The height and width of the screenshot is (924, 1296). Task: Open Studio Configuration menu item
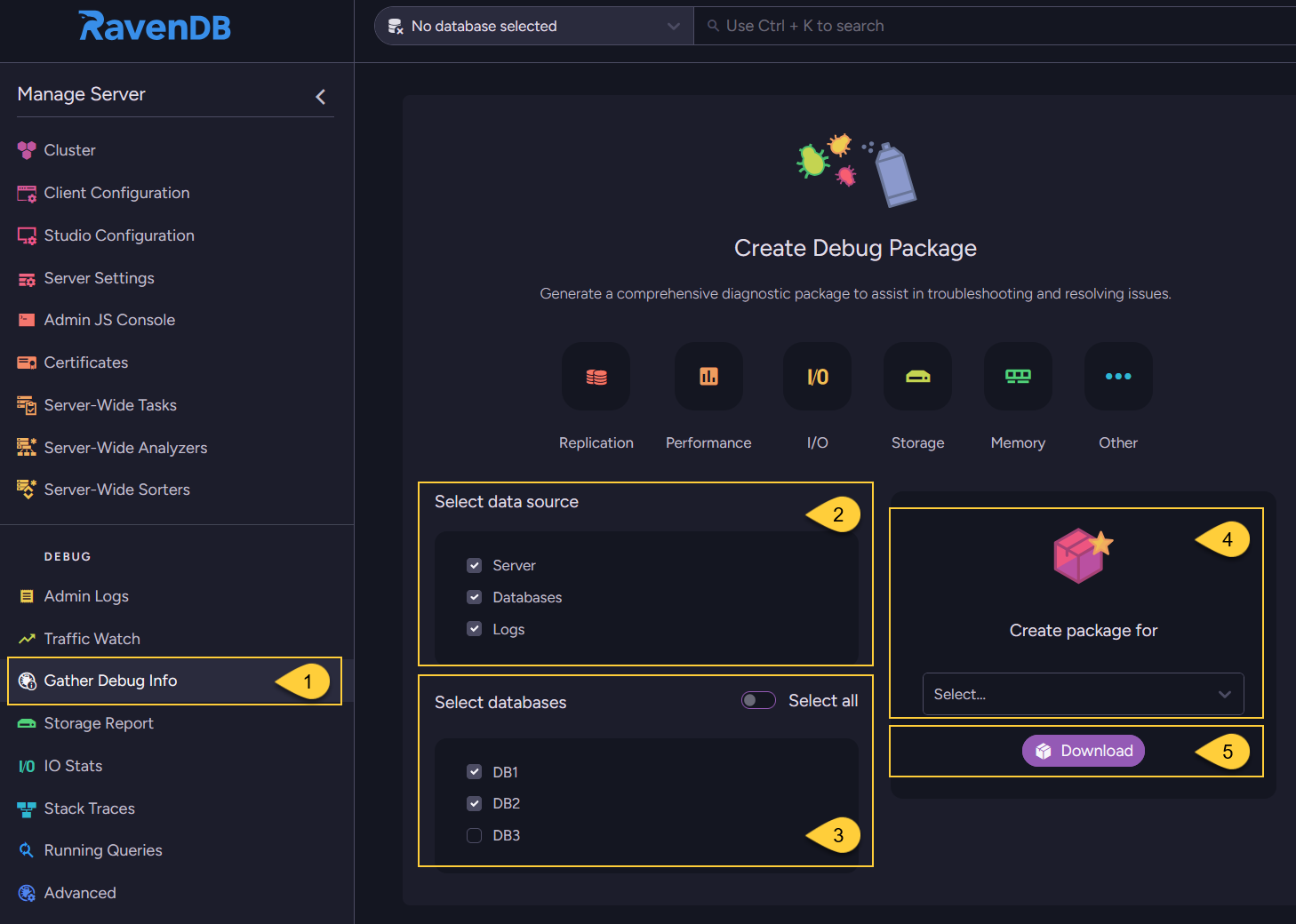pyautogui.click(x=119, y=235)
